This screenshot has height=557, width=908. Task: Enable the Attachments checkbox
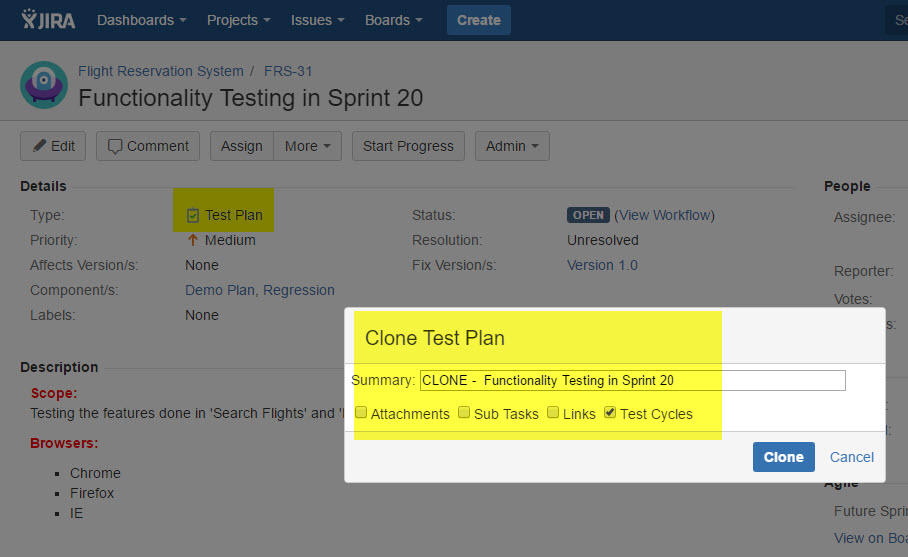click(x=361, y=413)
